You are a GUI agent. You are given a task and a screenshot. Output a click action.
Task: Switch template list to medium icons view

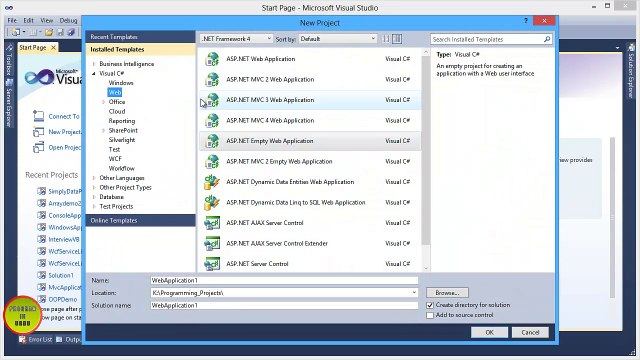point(397,39)
